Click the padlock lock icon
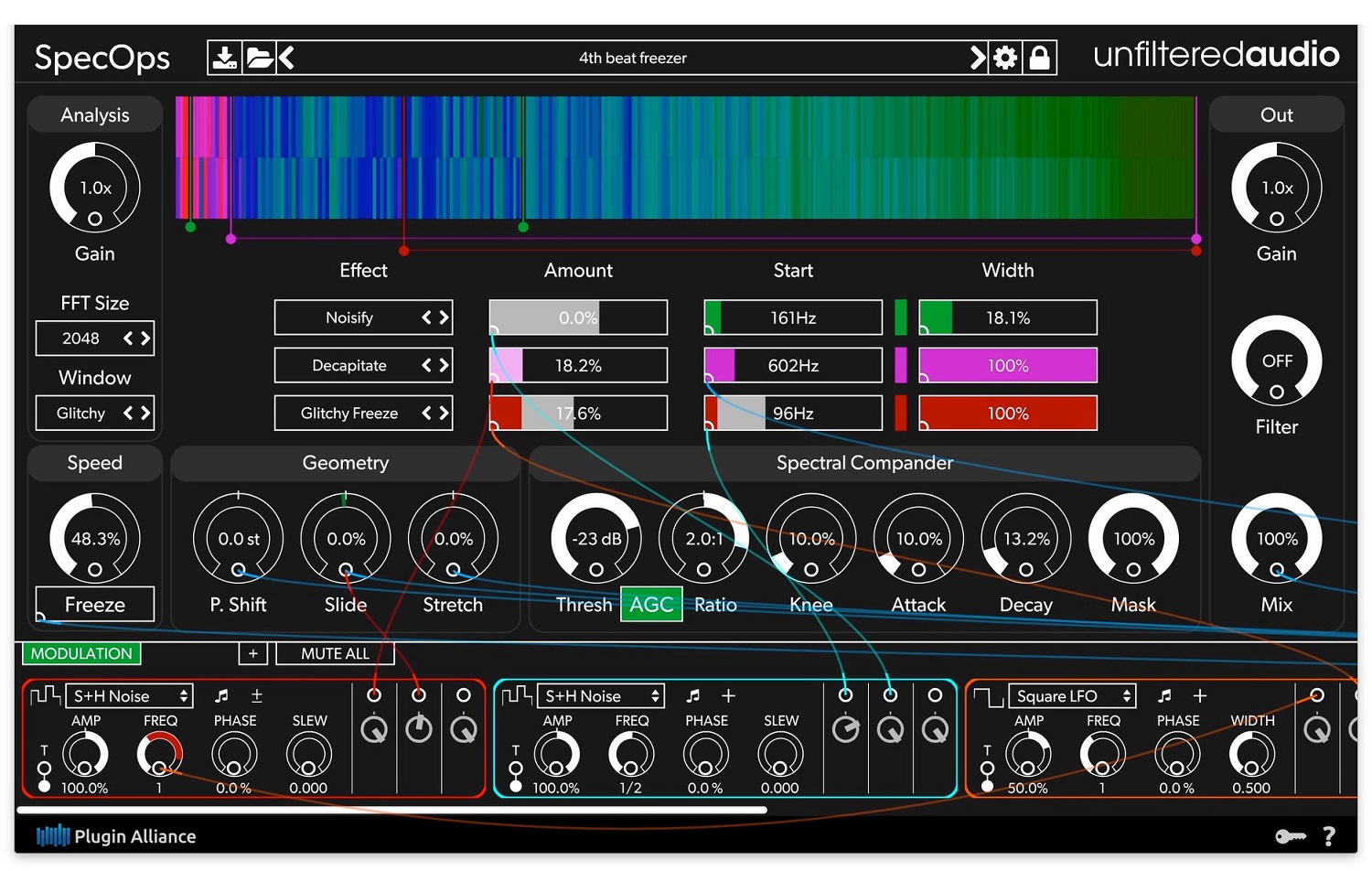Screen dimensions: 1372x871 [x=1039, y=58]
